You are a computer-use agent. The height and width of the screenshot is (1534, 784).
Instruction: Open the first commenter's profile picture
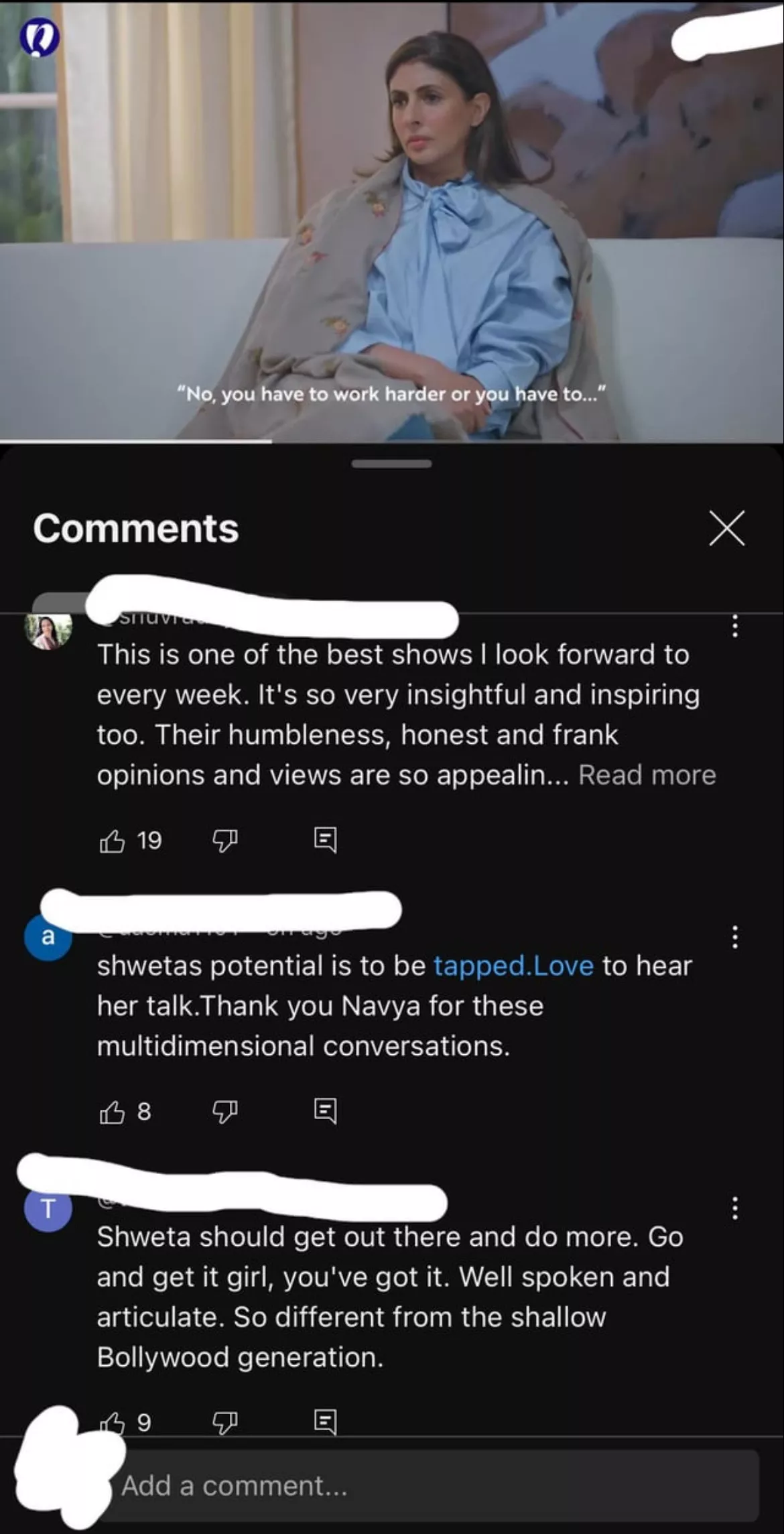click(x=48, y=631)
